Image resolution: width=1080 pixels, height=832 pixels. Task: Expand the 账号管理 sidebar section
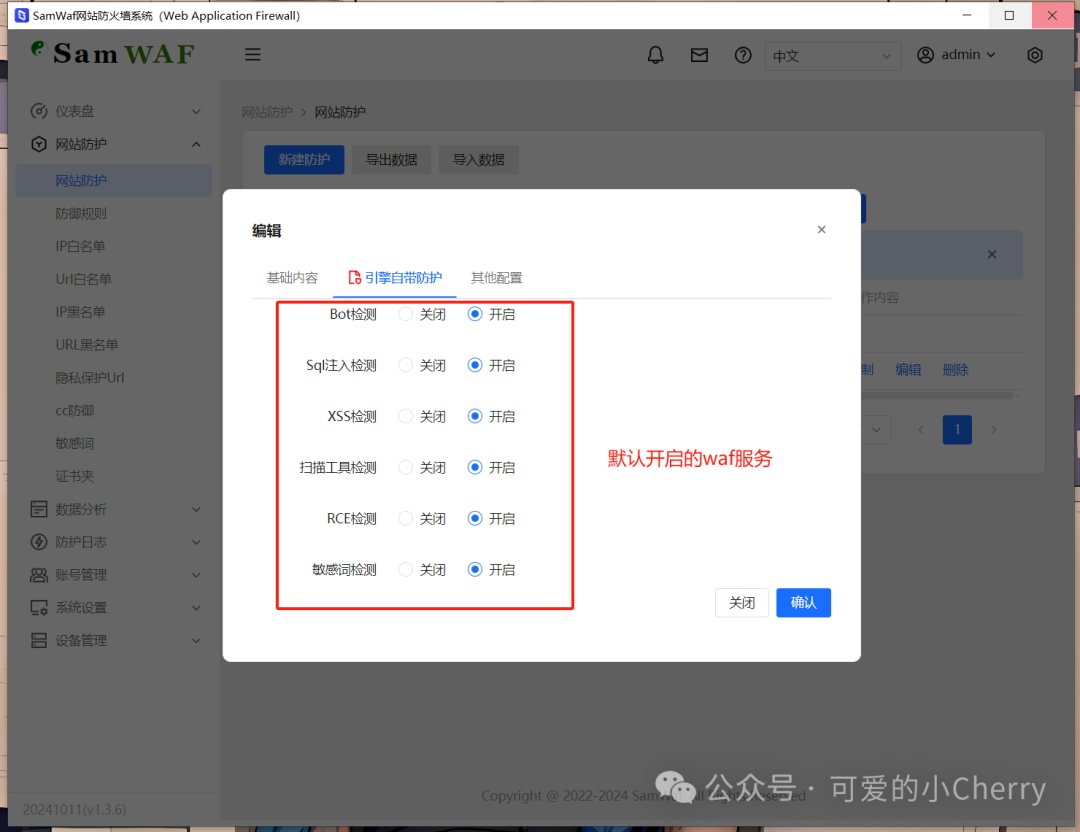coord(196,575)
